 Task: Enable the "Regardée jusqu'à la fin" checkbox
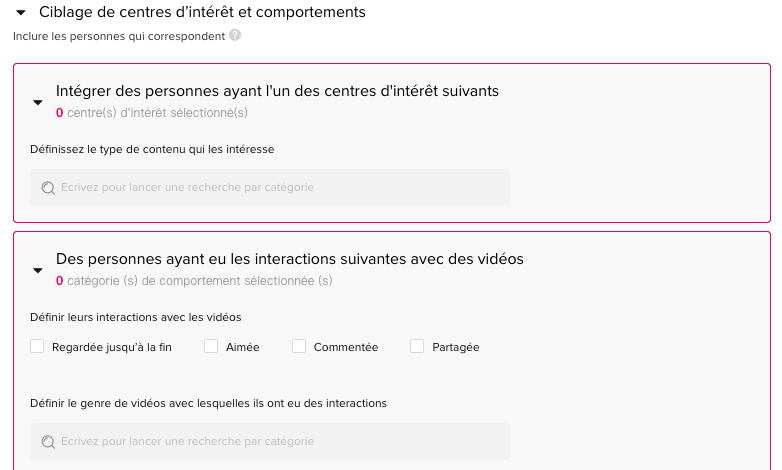(37, 347)
